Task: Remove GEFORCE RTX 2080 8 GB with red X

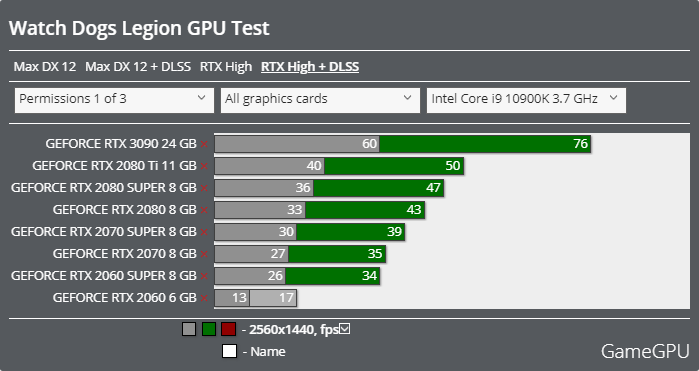Action: click(x=204, y=210)
